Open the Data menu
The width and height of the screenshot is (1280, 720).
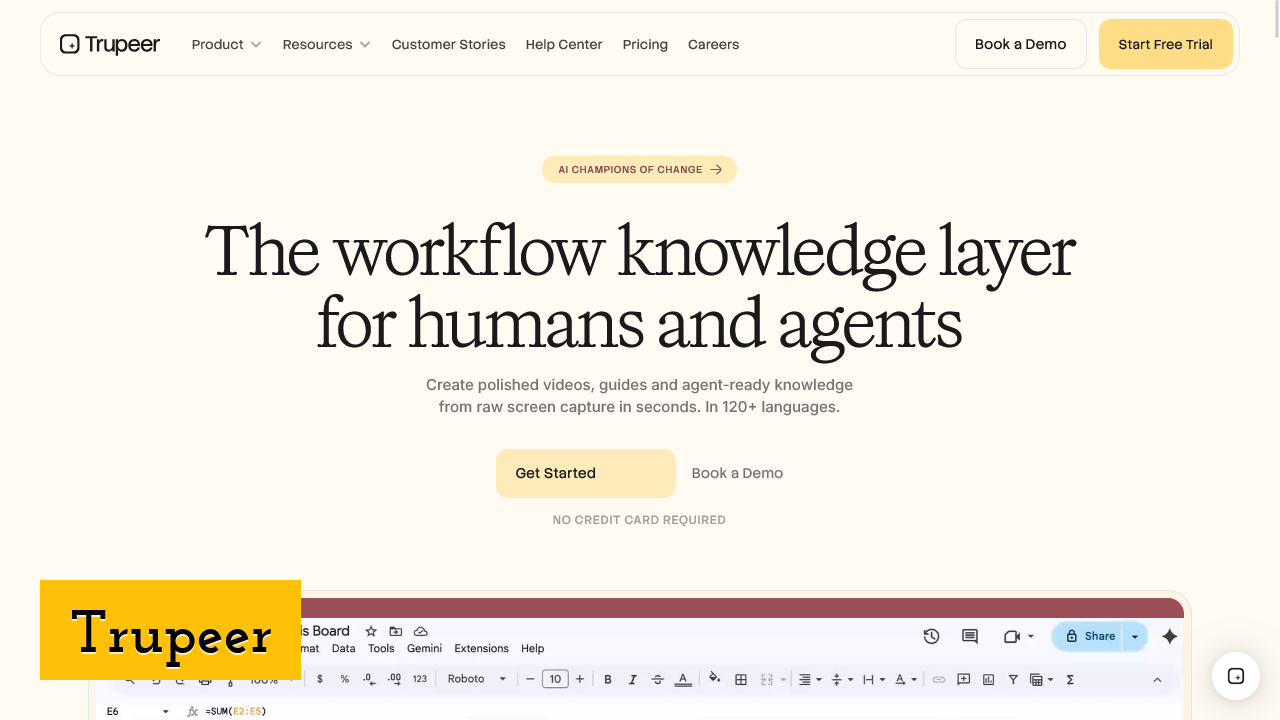[x=343, y=648]
